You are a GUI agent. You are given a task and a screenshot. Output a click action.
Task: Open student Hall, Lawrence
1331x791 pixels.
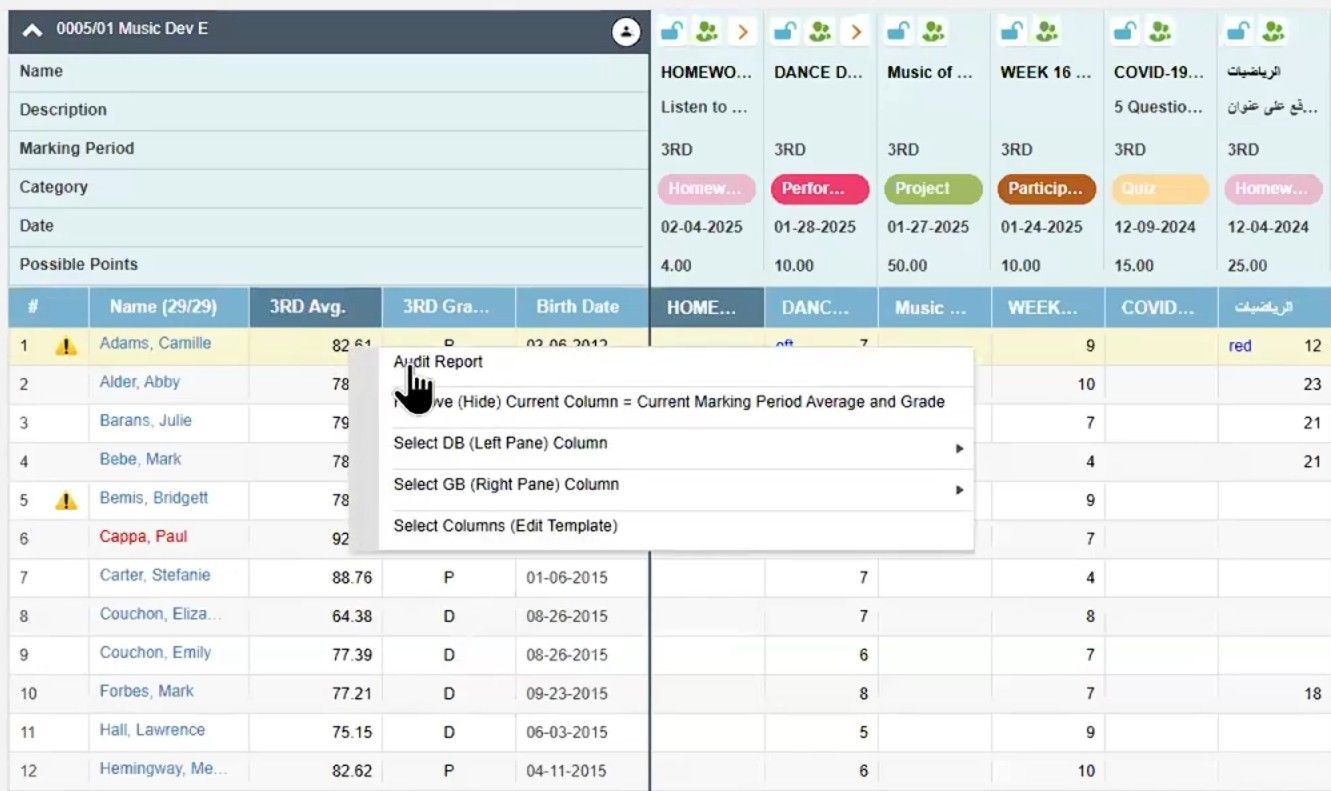coord(151,730)
